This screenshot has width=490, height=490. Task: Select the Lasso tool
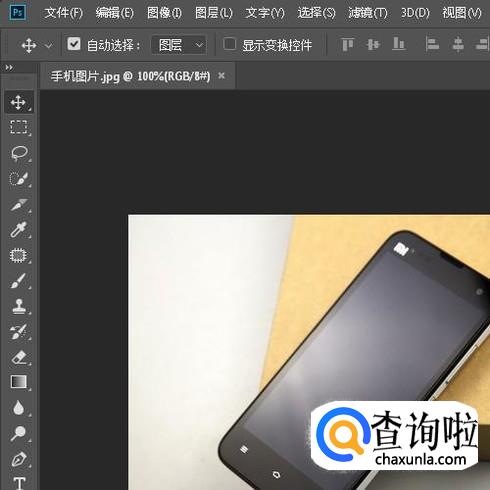click(x=19, y=153)
